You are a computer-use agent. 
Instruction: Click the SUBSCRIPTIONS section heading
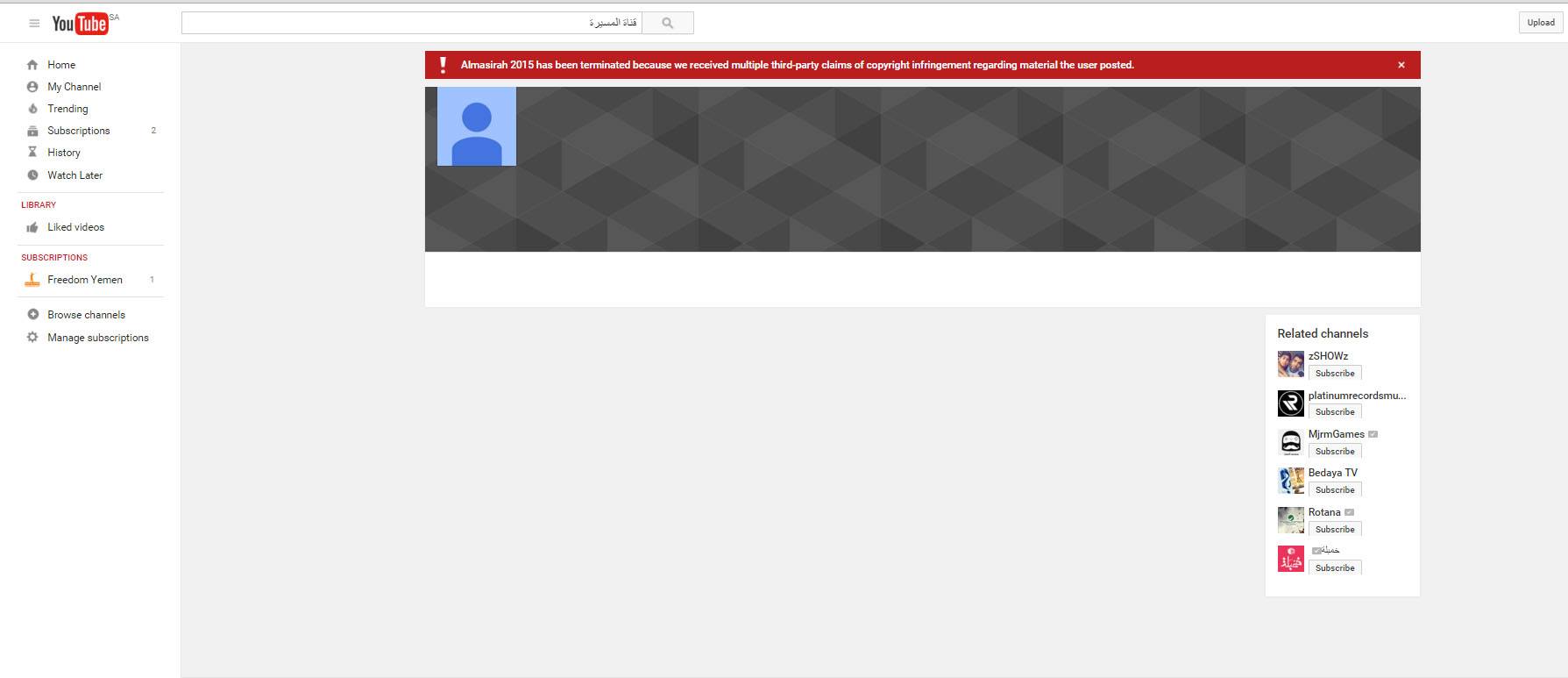(54, 258)
